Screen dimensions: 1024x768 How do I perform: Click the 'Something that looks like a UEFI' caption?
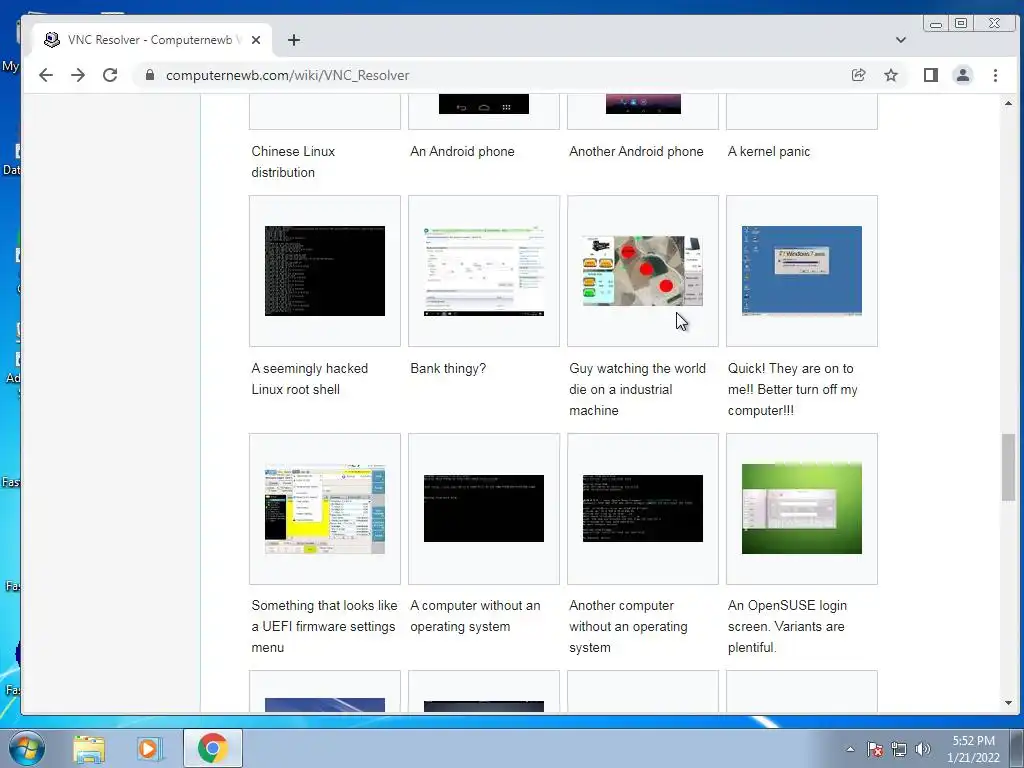324,626
